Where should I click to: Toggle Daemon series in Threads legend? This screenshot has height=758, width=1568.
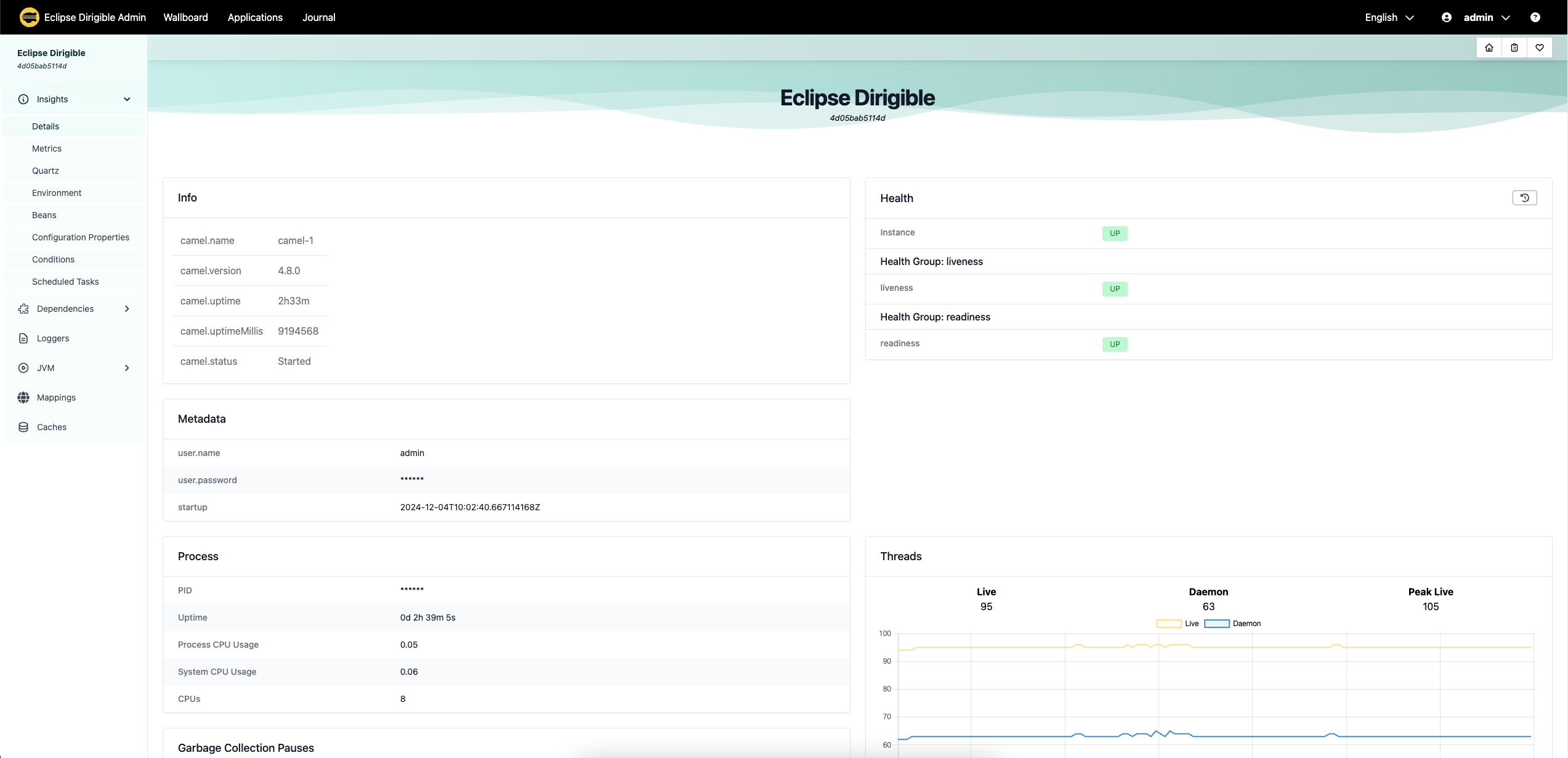point(1232,624)
